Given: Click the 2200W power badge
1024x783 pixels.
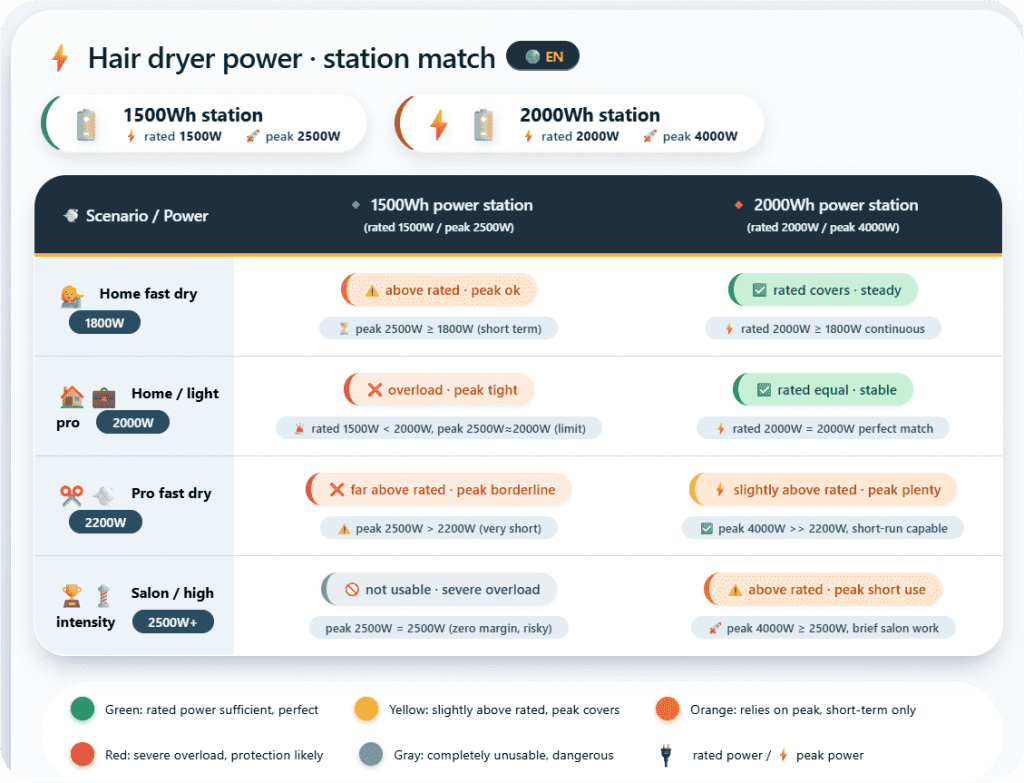Looking at the screenshot, I should 106,522.
